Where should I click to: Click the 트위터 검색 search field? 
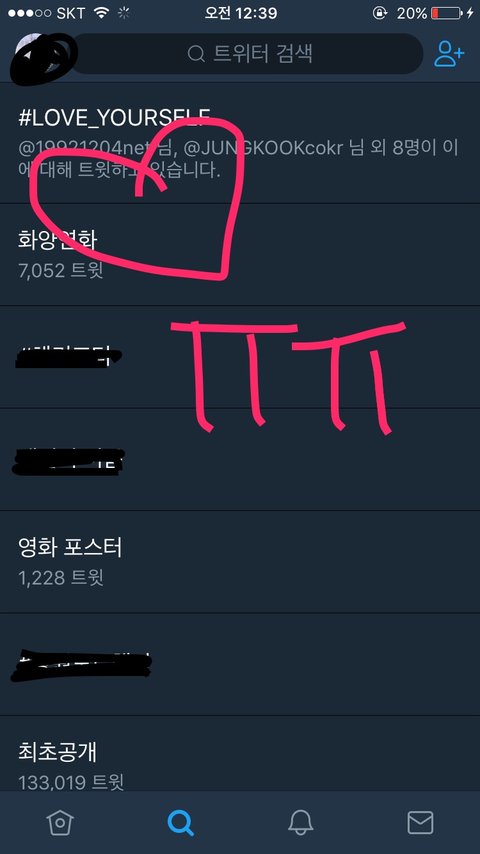click(246, 53)
